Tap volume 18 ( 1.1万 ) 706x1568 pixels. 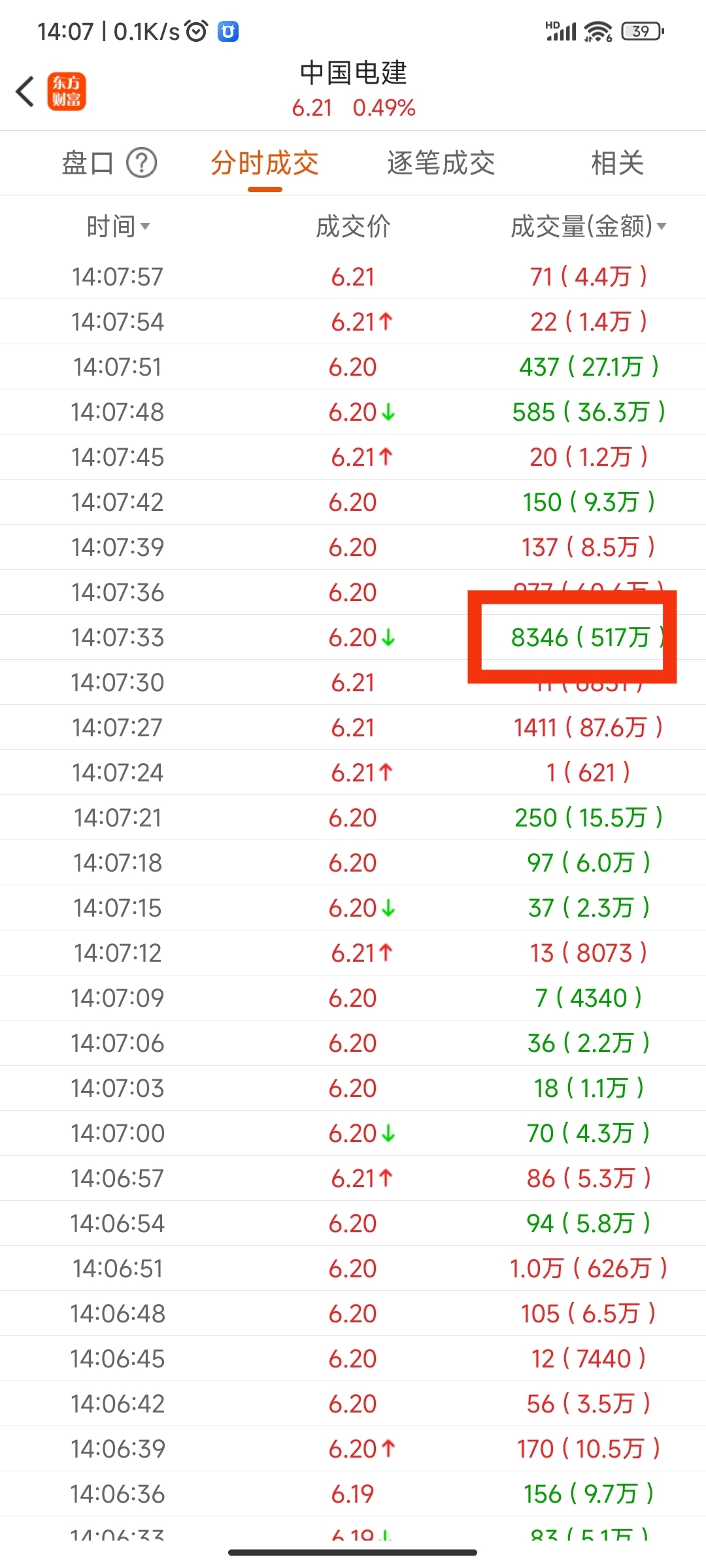click(x=588, y=1088)
